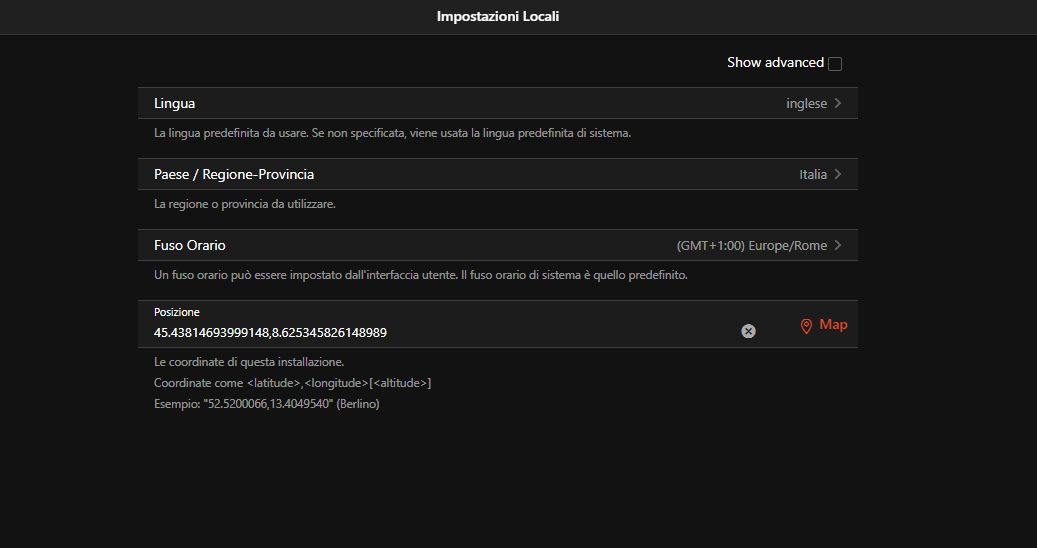Image resolution: width=1037 pixels, height=548 pixels.
Task: Expand the Lingua chevron arrow
Action: coord(838,103)
